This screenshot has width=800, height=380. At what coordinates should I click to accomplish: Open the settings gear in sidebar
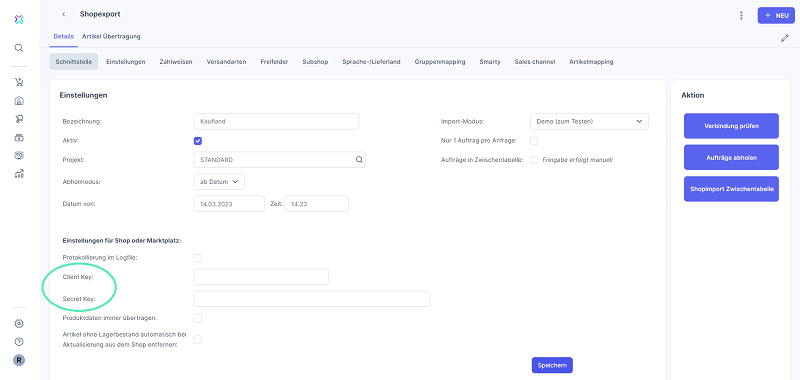[19, 323]
